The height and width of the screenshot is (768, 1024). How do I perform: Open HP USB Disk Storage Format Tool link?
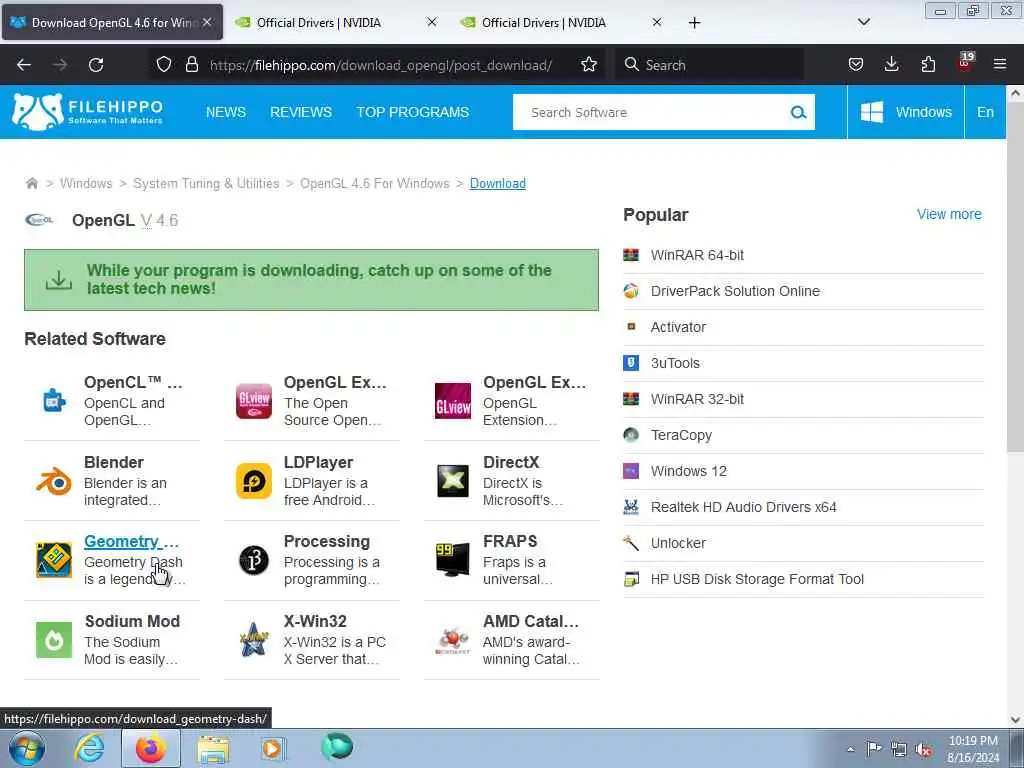point(757,579)
